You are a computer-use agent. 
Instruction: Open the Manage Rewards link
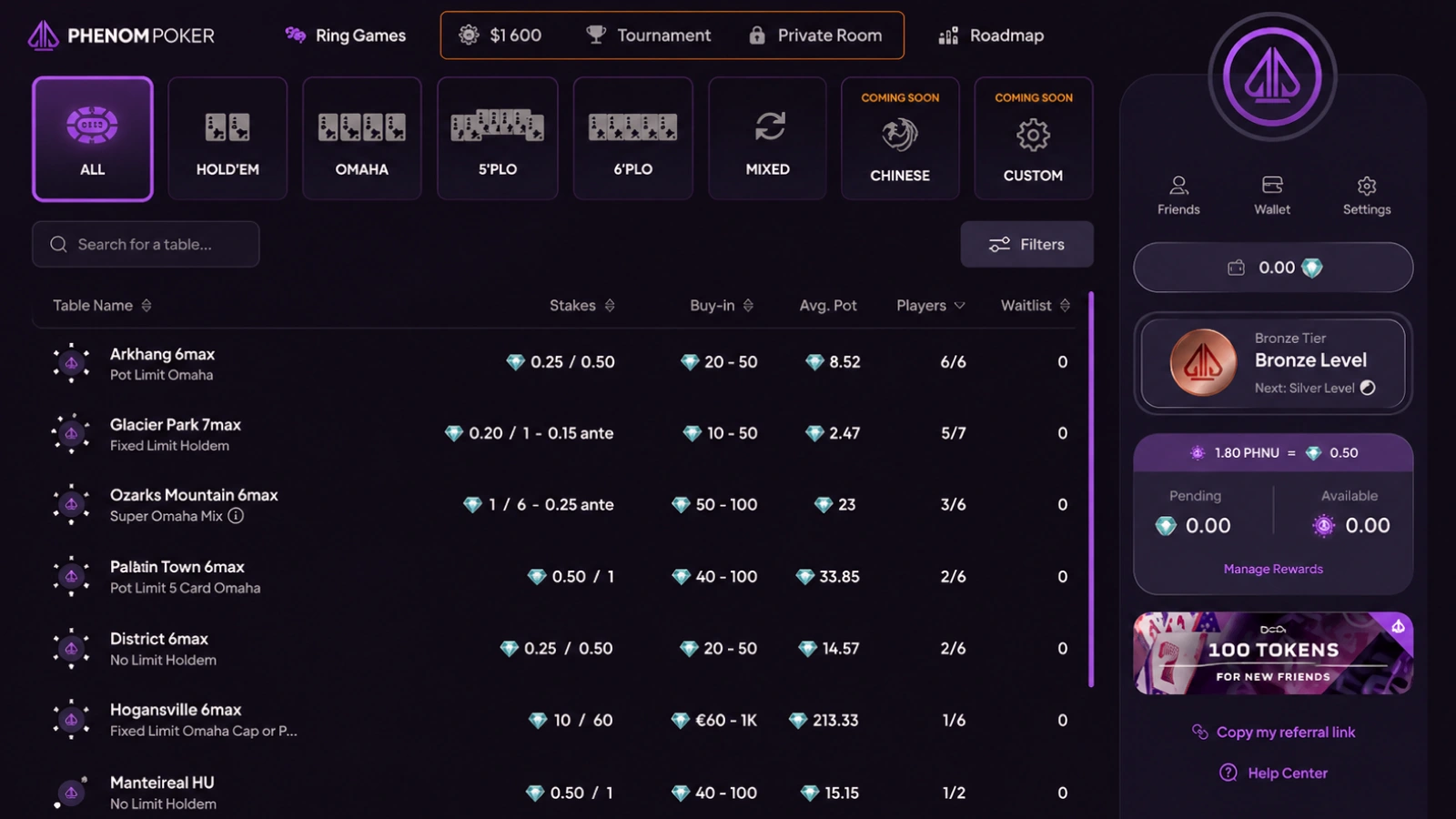(1273, 569)
